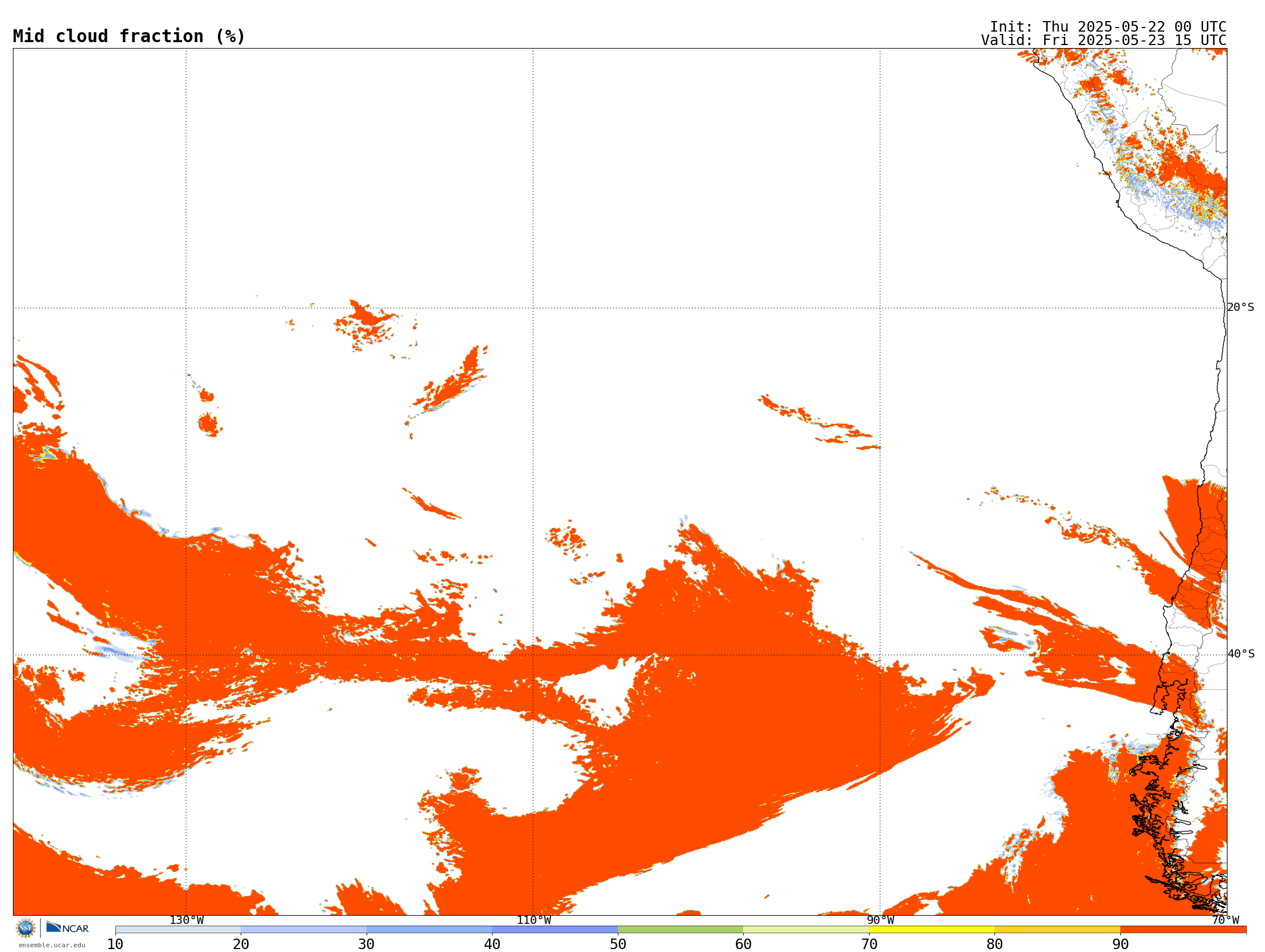1265x952 pixels.
Task: Click the colorbar tick label 70
Action: 869,944
